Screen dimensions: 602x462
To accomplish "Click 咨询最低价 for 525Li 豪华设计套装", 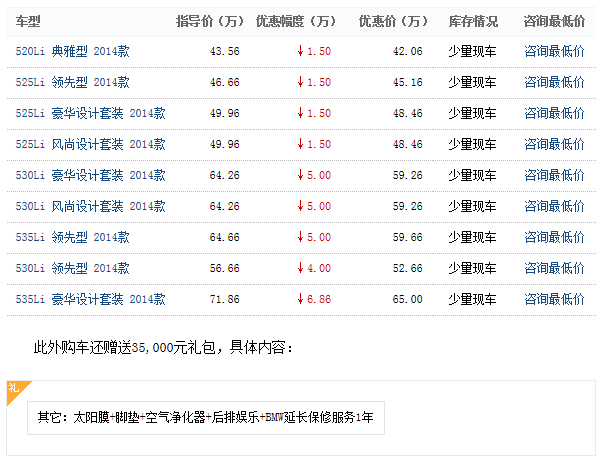I will [x=554, y=113].
